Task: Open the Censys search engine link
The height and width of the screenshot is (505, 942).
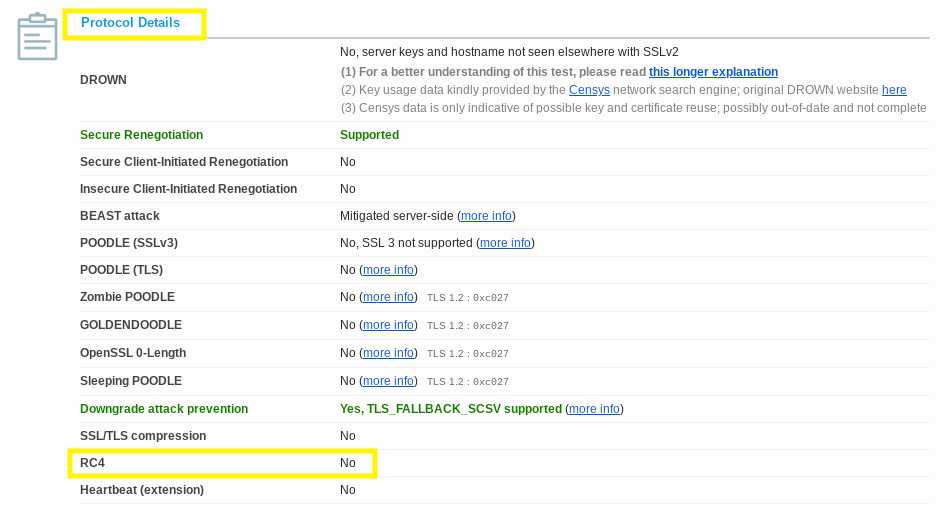Action: pyautogui.click(x=589, y=90)
